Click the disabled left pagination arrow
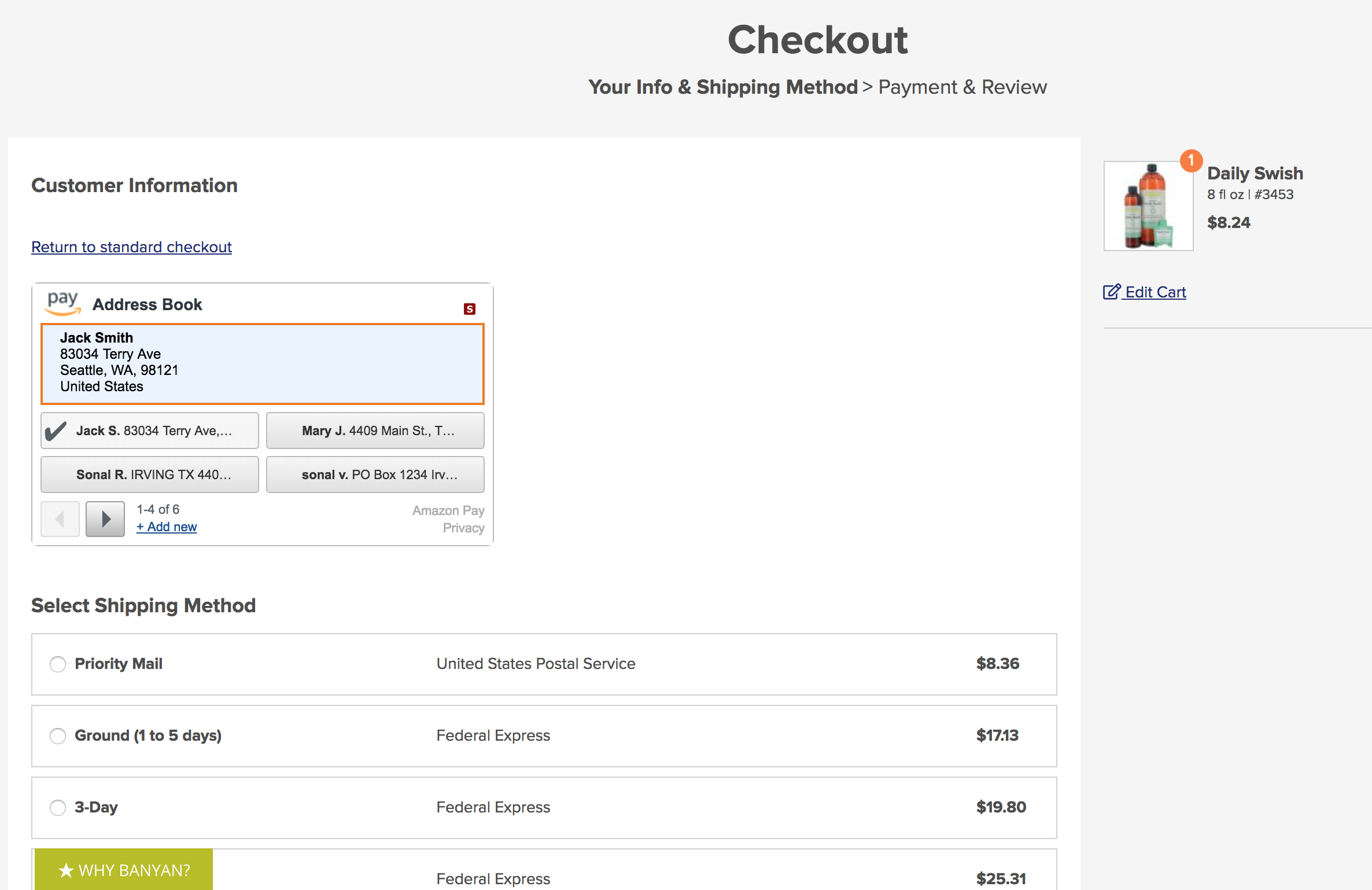Viewport: 1372px width, 890px height. pyautogui.click(x=60, y=518)
